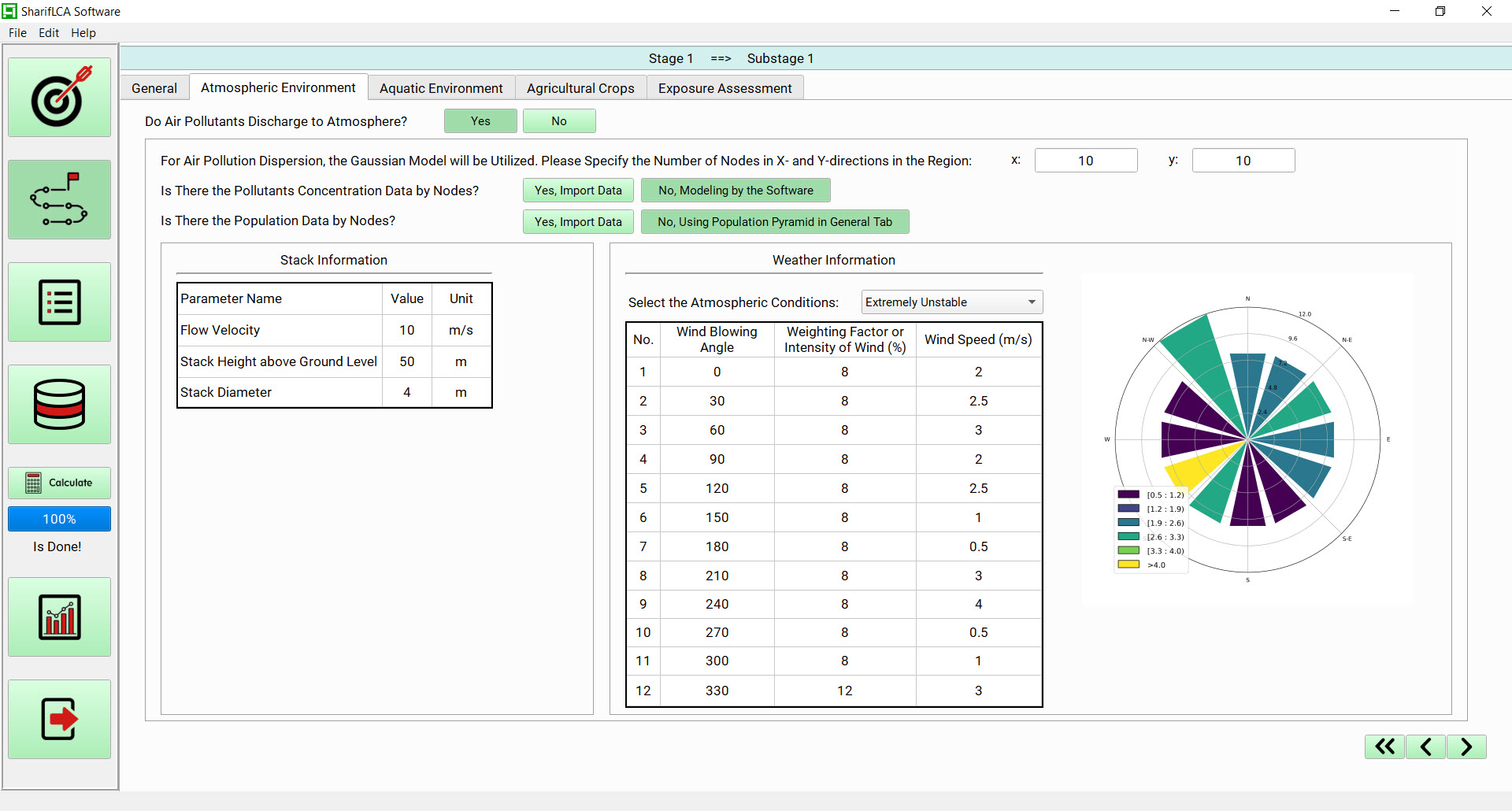Switch to the General tab

point(154,88)
